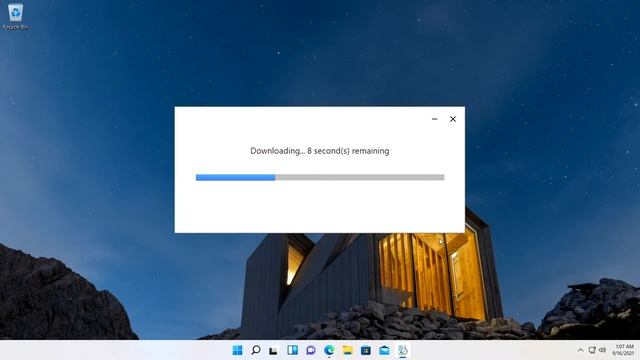Image resolution: width=640 pixels, height=360 pixels.
Task: Open the Widgets panel icon
Action: [x=292, y=350]
